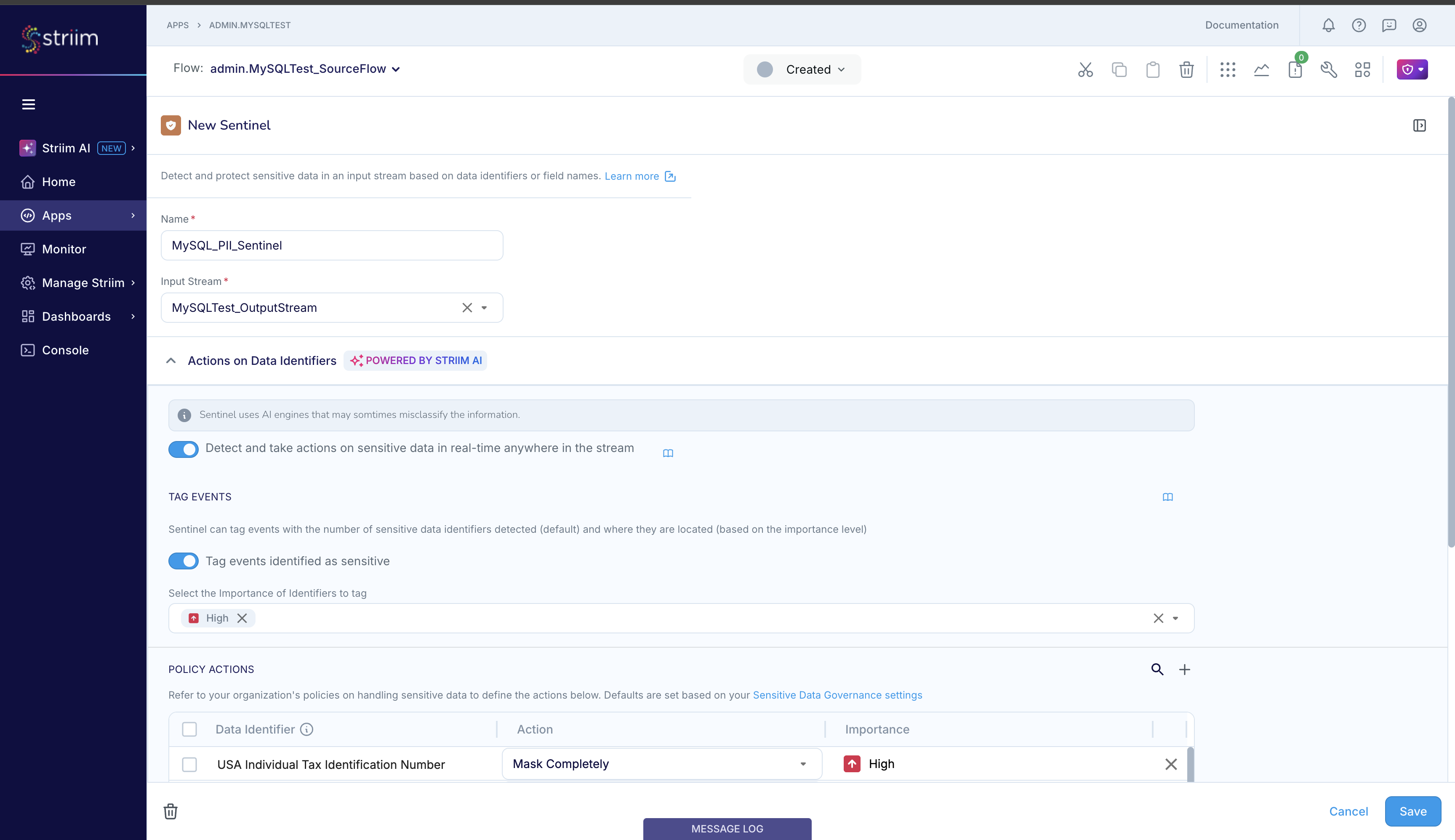Open Sensitive Data Governance settings link
The image size is (1455, 840).
pyautogui.click(x=836, y=695)
